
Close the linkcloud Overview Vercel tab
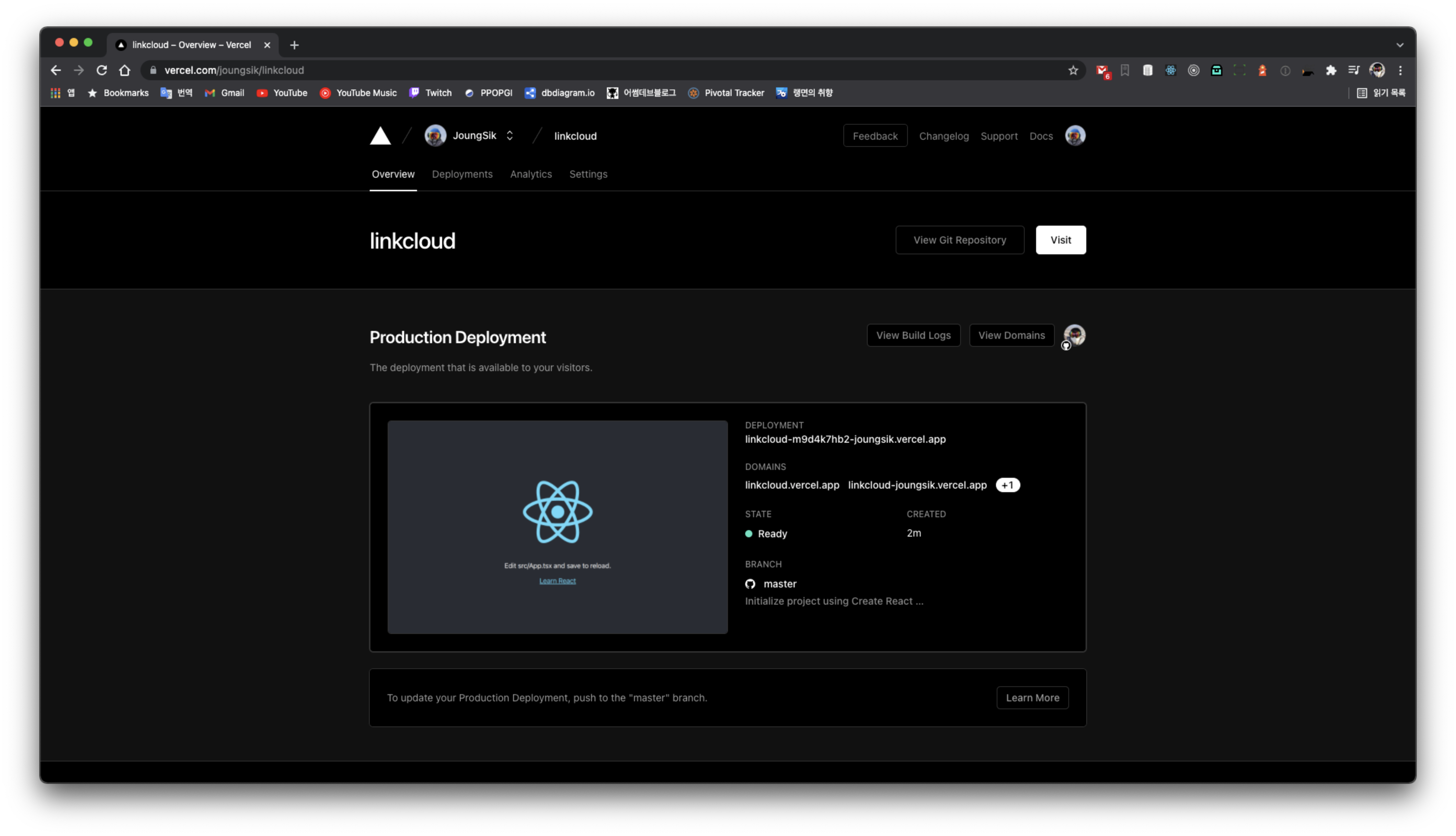pyautogui.click(x=267, y=45)
